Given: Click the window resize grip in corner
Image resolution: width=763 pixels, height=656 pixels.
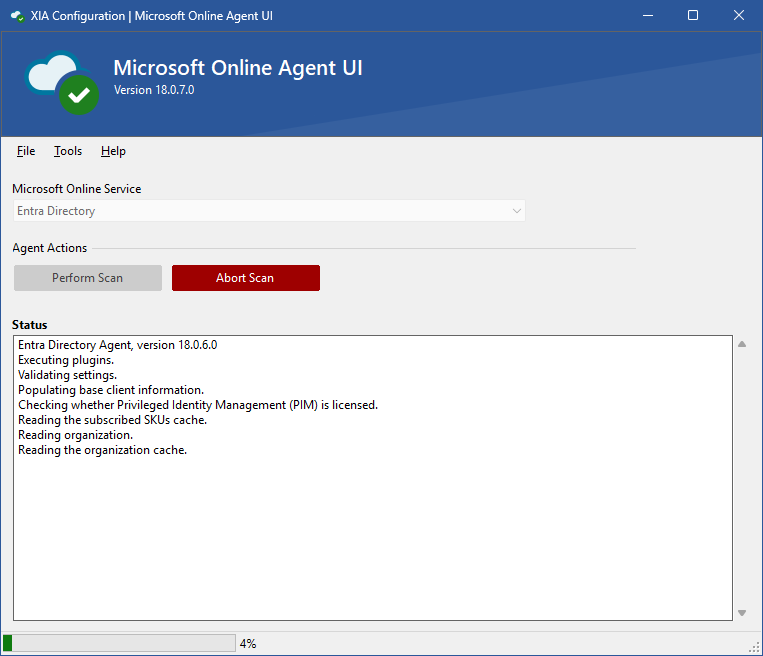Looking at the screenshot, I should [x=754, y=647].
